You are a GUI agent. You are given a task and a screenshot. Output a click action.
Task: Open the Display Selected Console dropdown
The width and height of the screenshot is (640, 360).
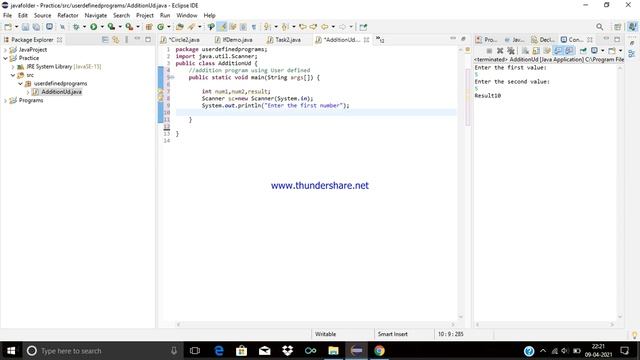click(602, 51)
